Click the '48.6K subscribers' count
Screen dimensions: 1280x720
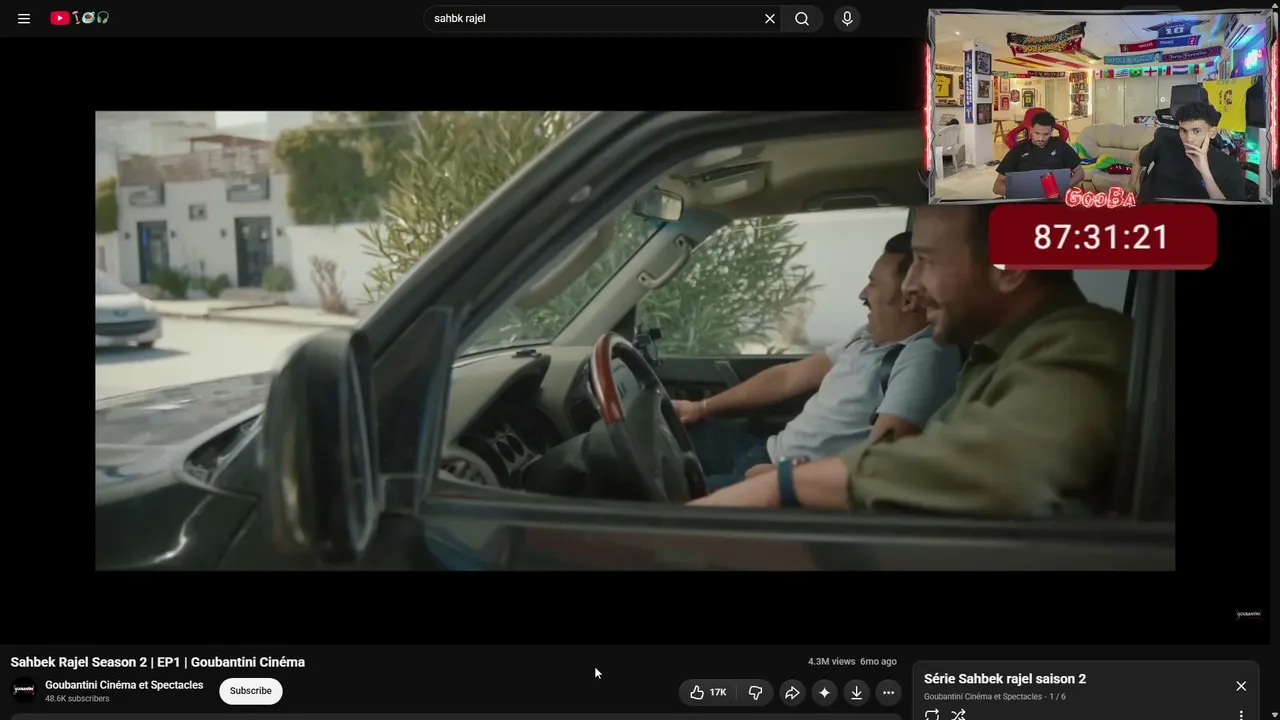[x=77, y=699]
